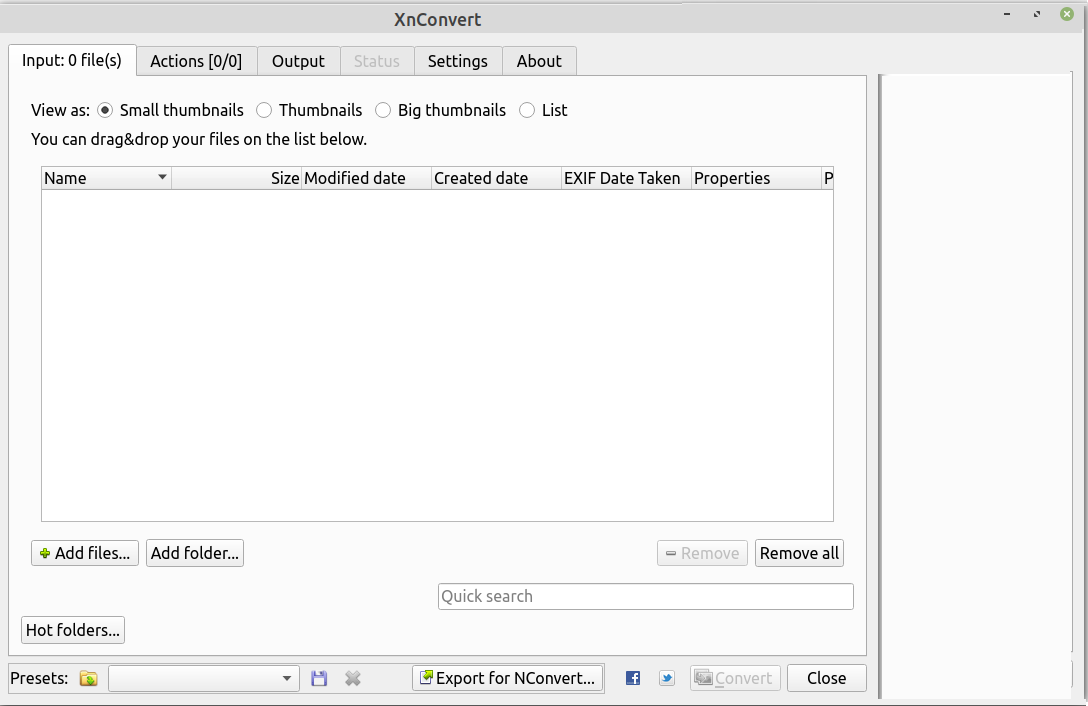1088x706 pixels.
Task: Select Small thumbnails view option
Action: pos(105,110)
